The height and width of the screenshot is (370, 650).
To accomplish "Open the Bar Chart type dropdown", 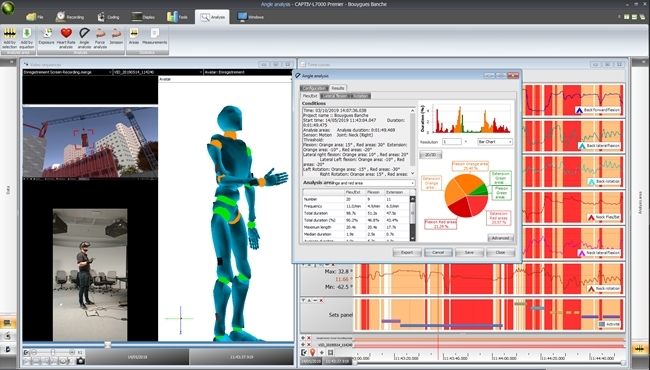I will click(495, 142).
